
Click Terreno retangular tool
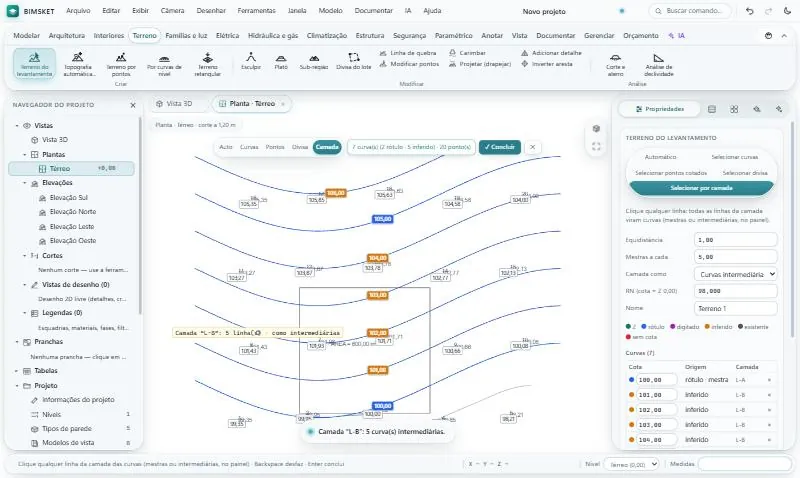tap(208, 64)
